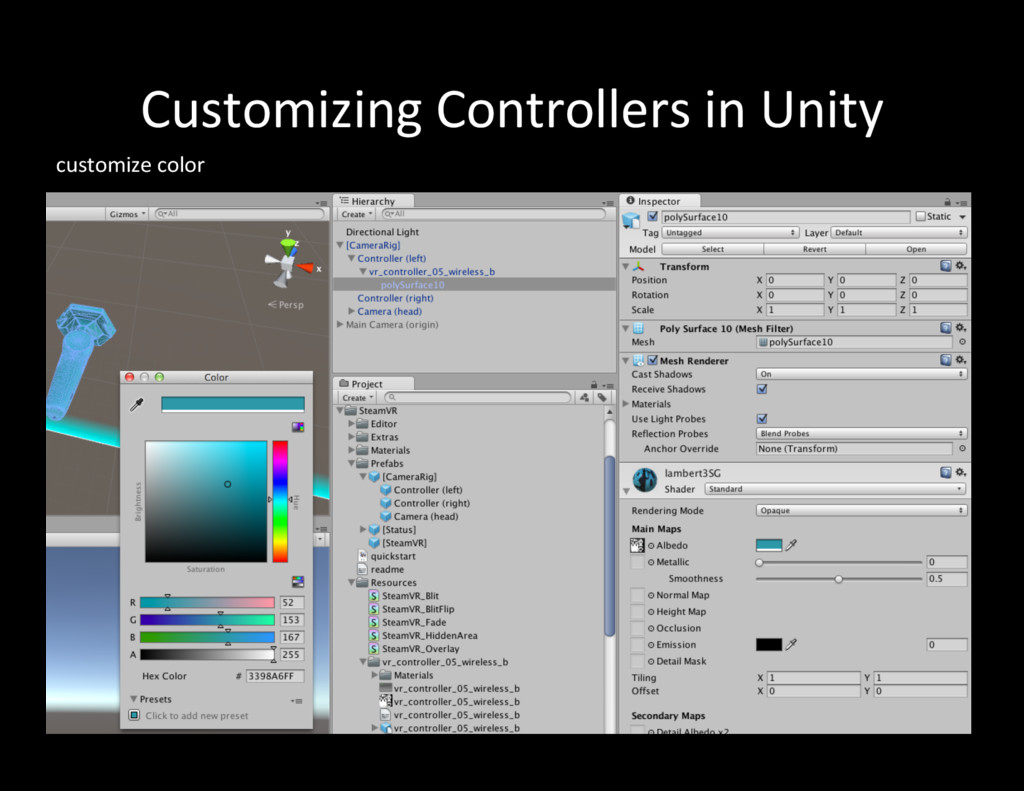Click the polySurface10 cube object icon
Image resolution: width=1024 pixels, height=791 pixels.
[x=632, y=220]
